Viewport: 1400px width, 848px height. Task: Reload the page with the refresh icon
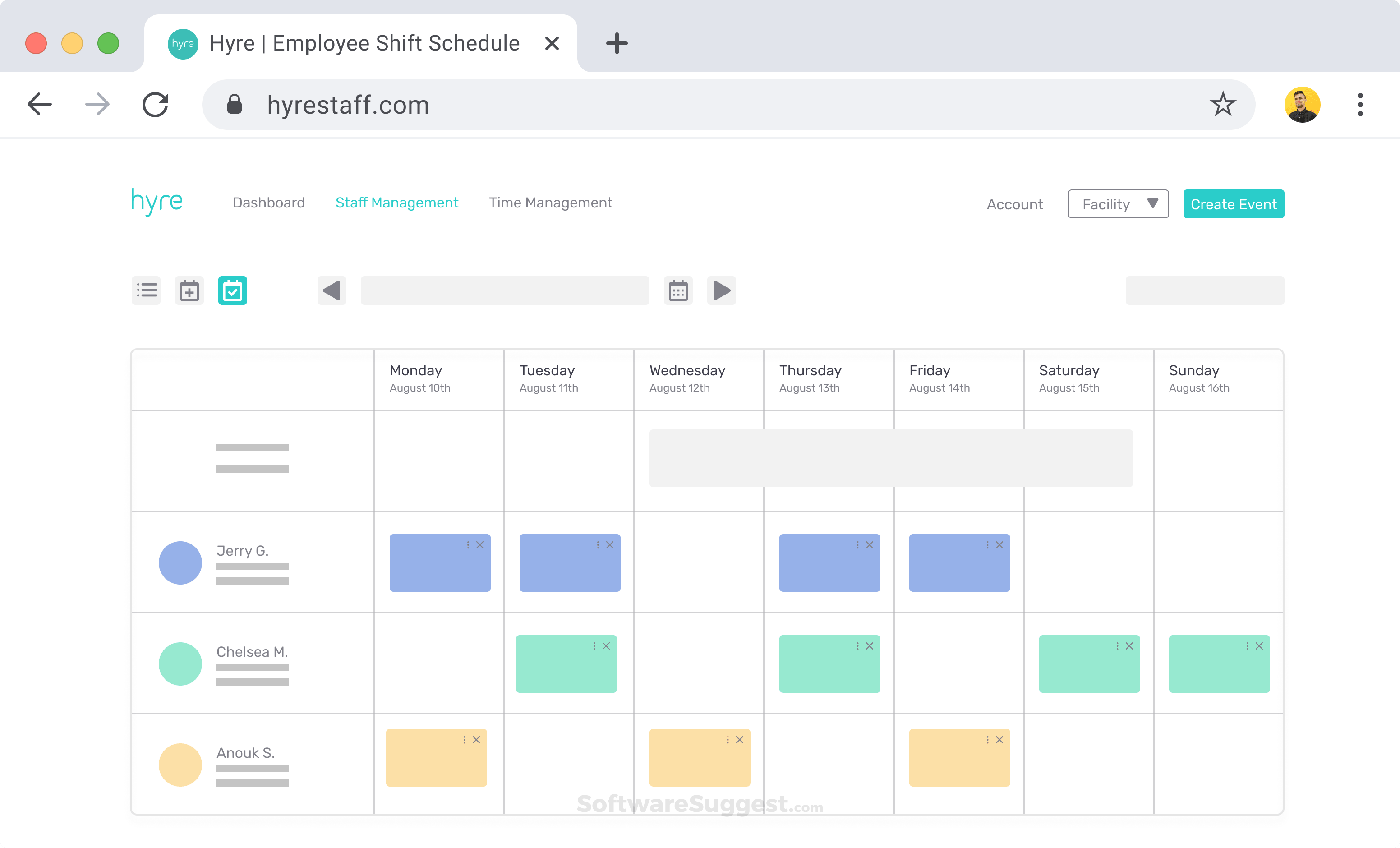[x=155, y=105]
